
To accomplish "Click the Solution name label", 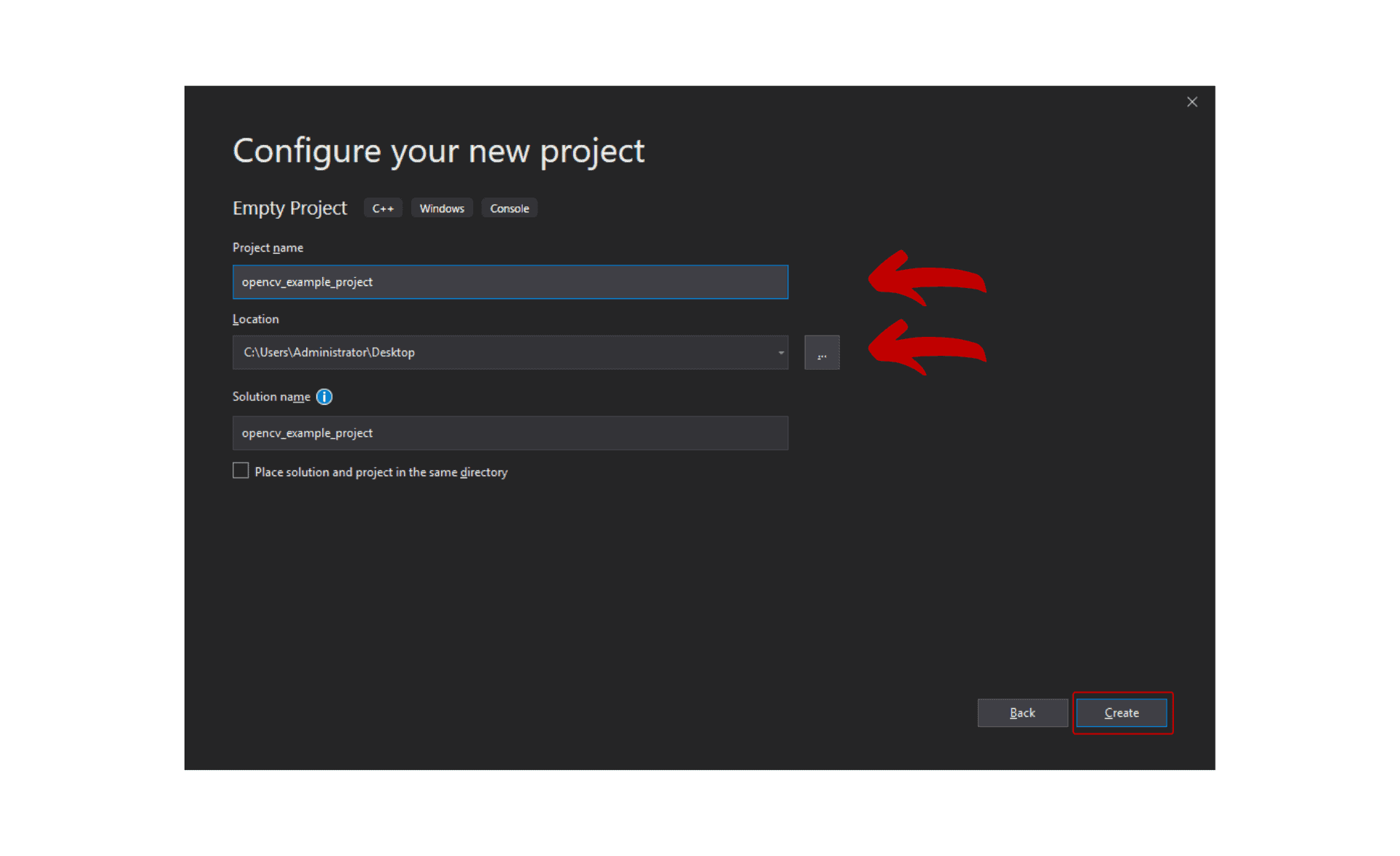I will tap(271, 397).
